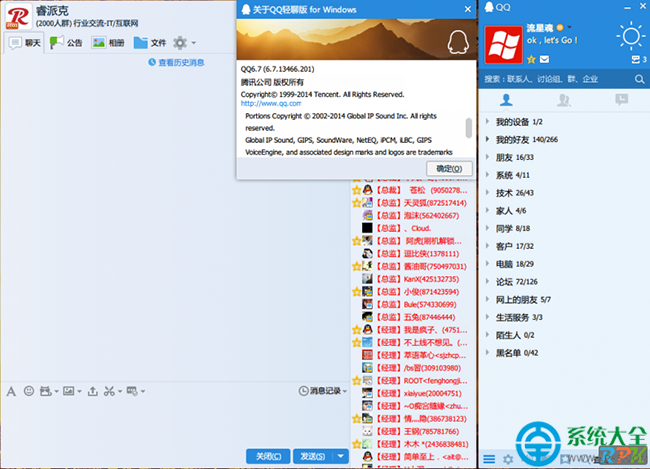This screenshot has height=469, width=650.
Task: Switch to the 相册 album tab
Action: (x=108, y=43)
